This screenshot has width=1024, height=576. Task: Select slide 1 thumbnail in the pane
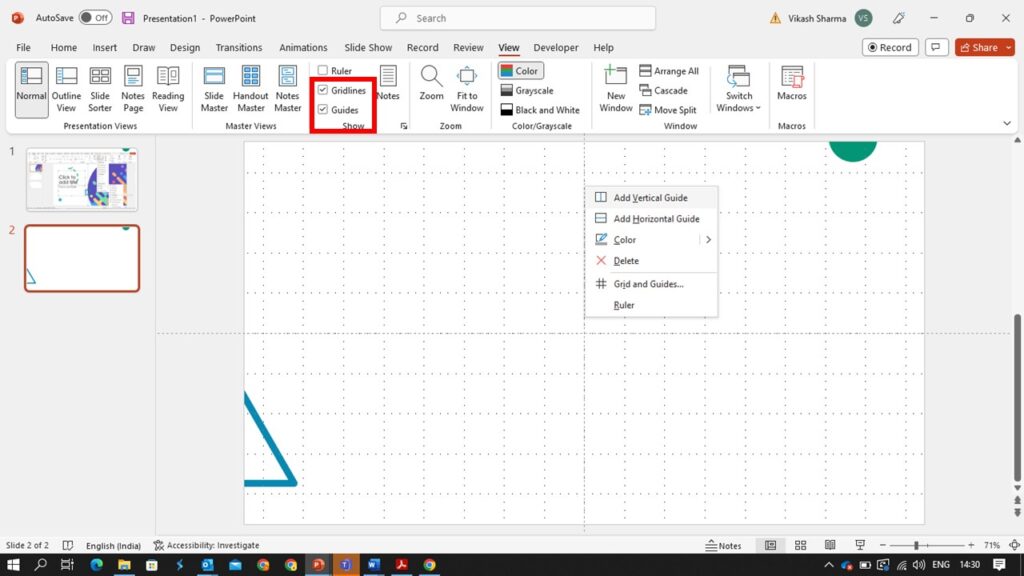pyautogui.click(x=82, y=178)
